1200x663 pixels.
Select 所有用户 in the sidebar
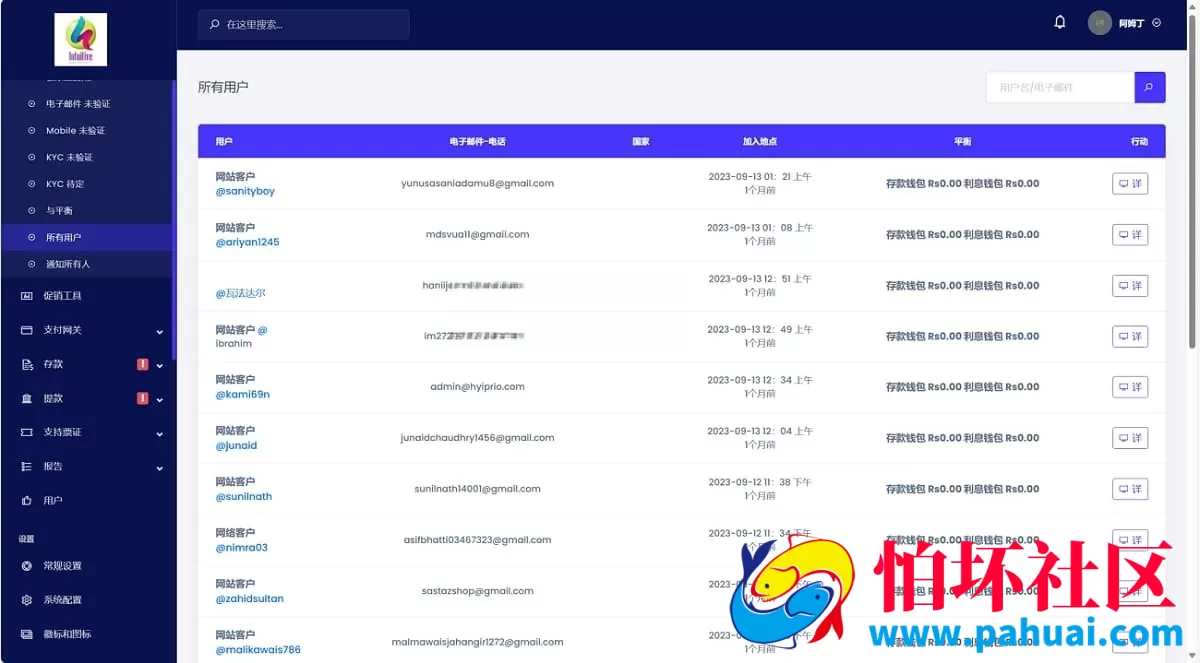pyautogui.click(x=86, y=237)
